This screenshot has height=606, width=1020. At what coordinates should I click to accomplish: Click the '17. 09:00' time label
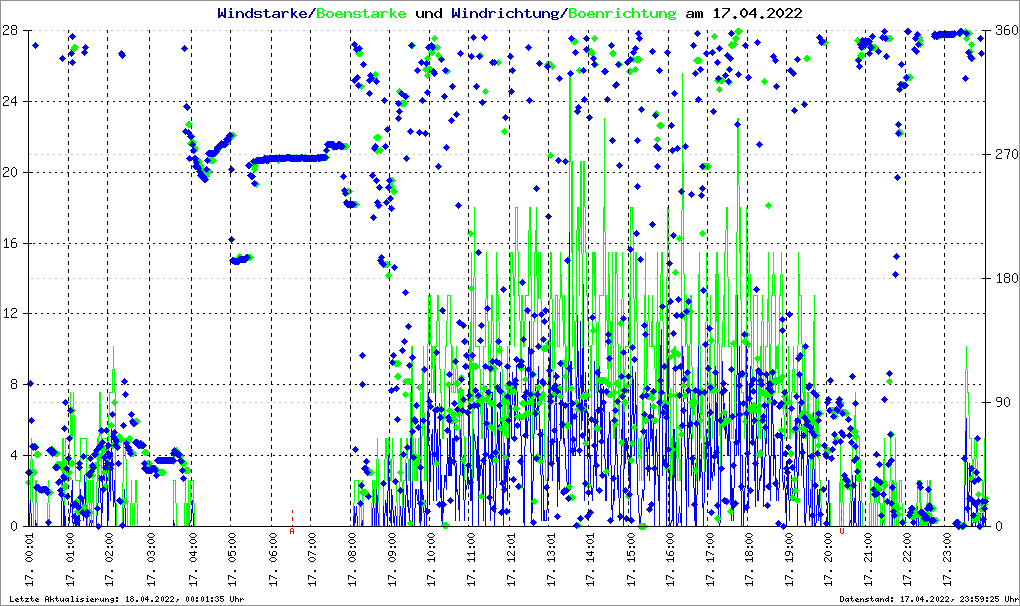(x=392, y=559)
